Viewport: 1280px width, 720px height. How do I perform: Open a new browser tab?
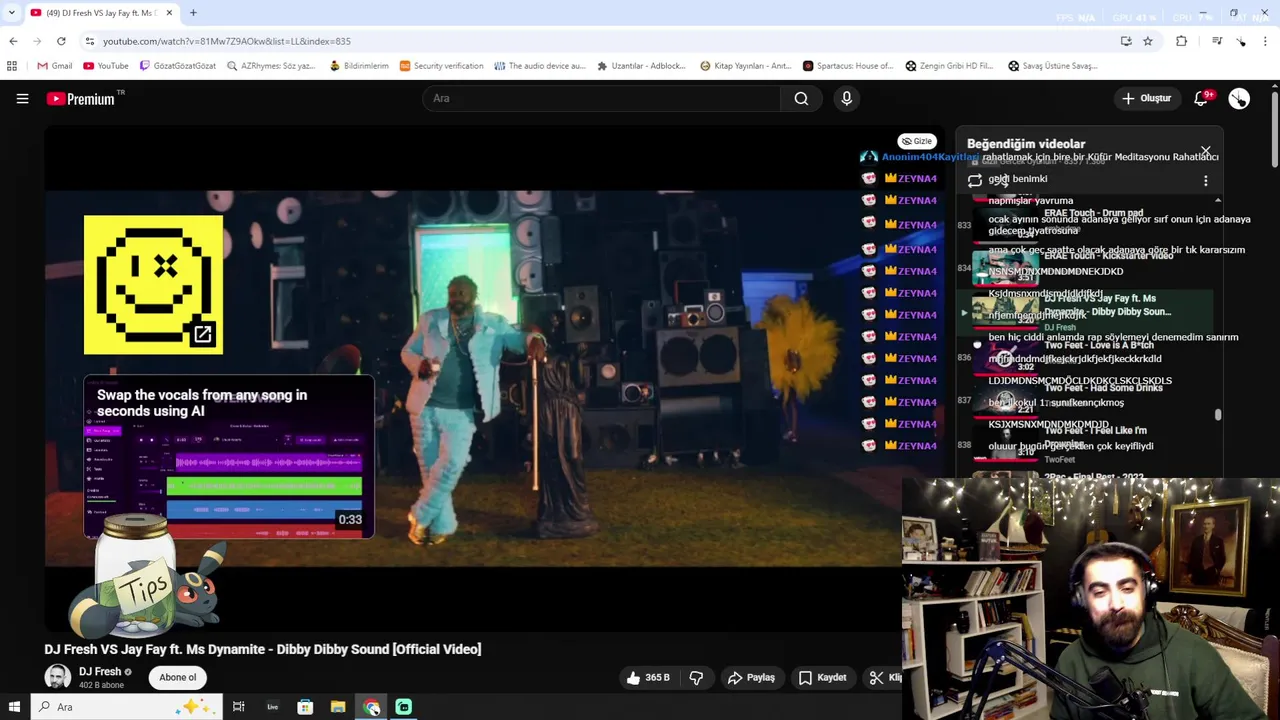tap(193, 13)
